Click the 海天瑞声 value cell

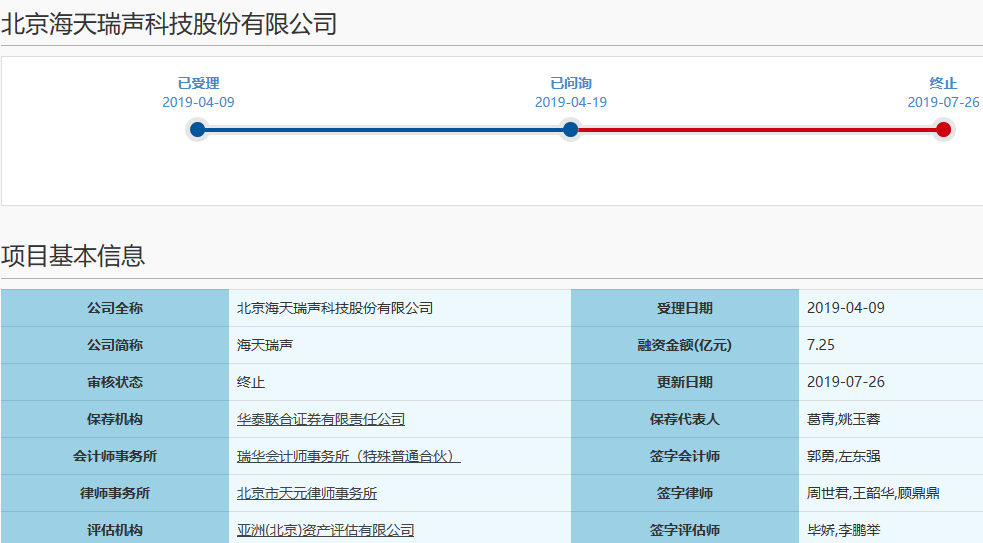400,345
